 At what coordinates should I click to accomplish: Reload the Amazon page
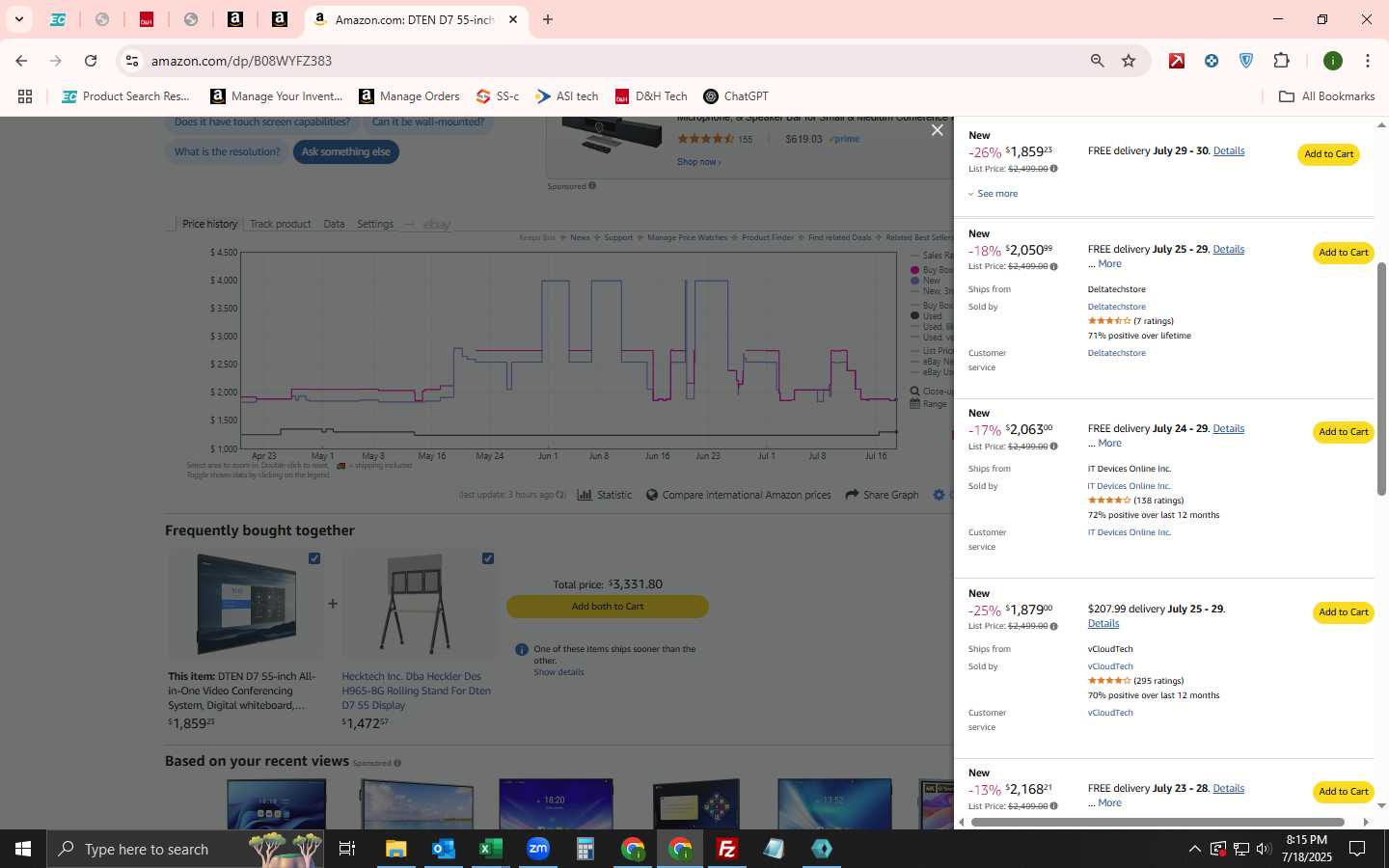(91, 61)
